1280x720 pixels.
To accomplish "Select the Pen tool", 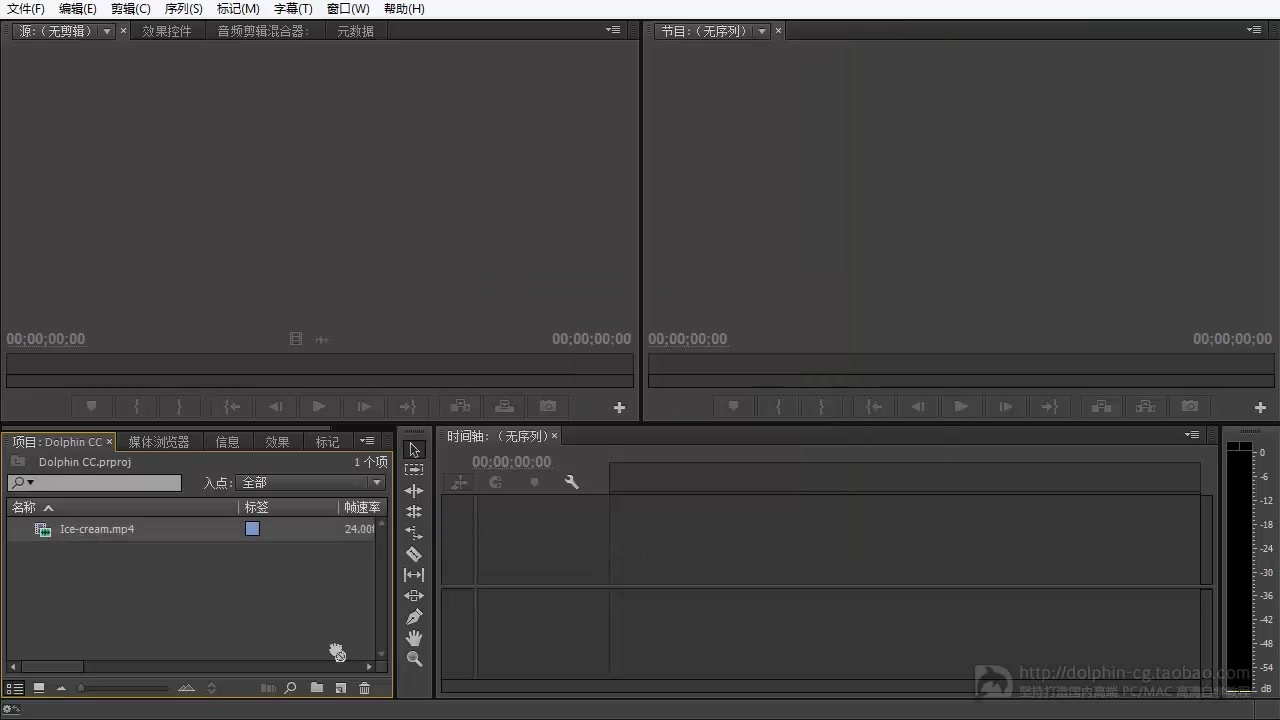I will (414, 617).
